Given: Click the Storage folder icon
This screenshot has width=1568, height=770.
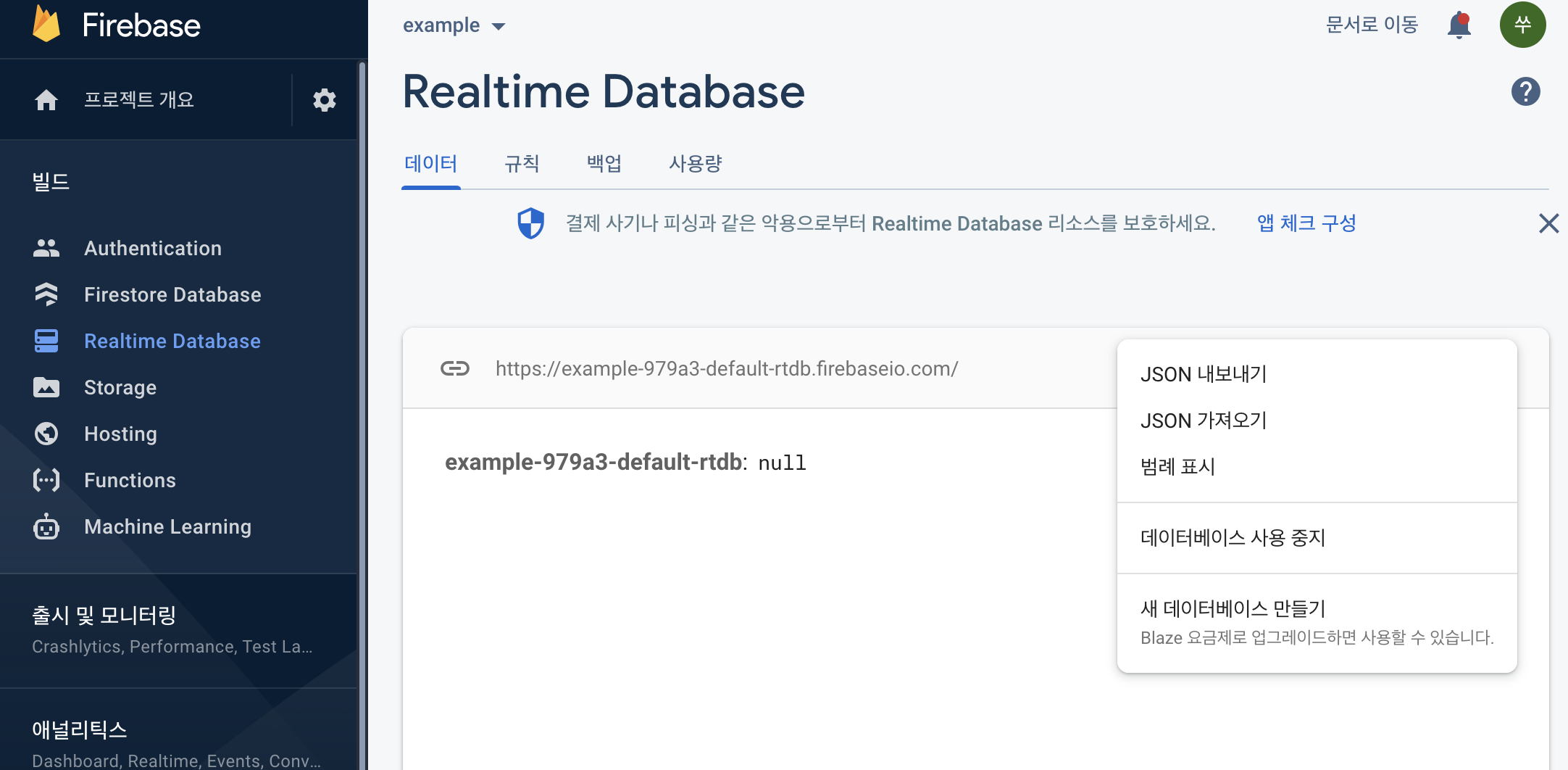Looking at the screenshot, I should click(x=46, y=387).
